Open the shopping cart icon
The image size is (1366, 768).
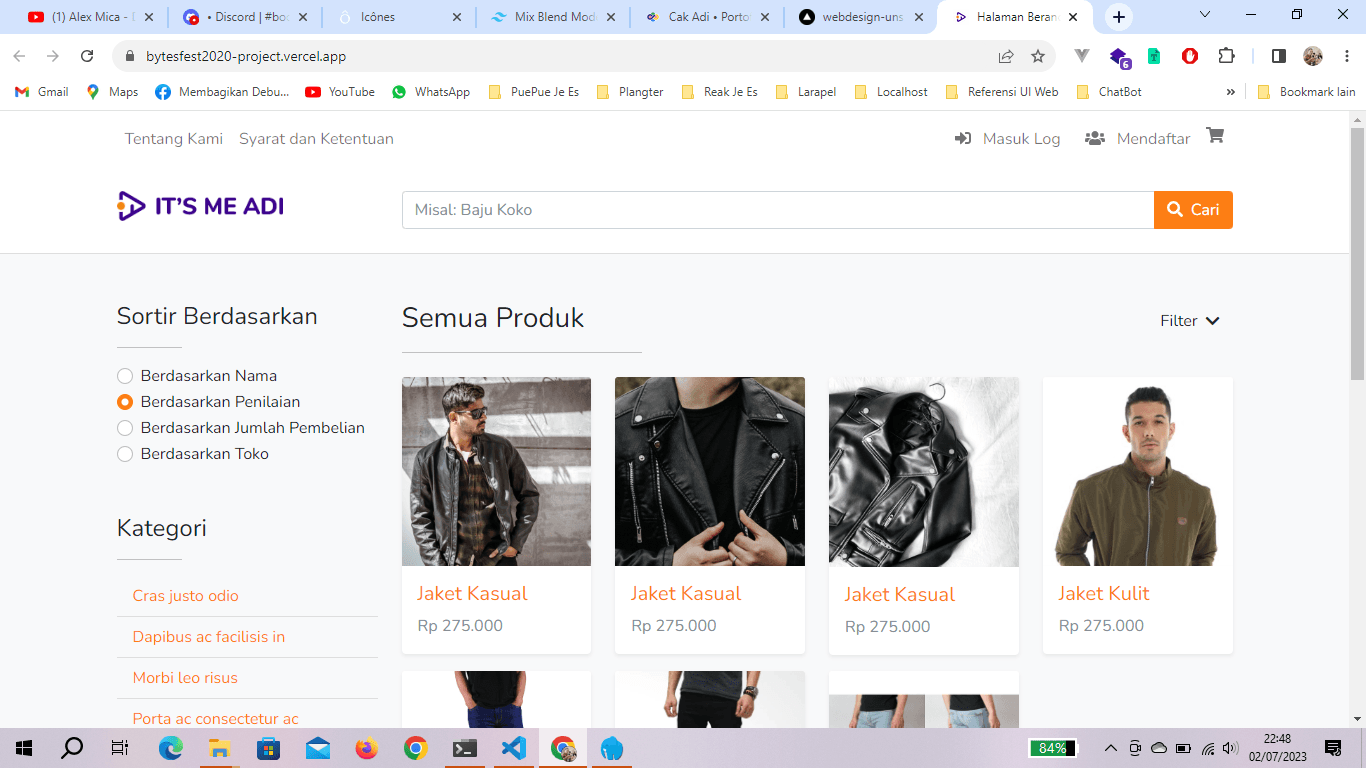(1215, 135)
